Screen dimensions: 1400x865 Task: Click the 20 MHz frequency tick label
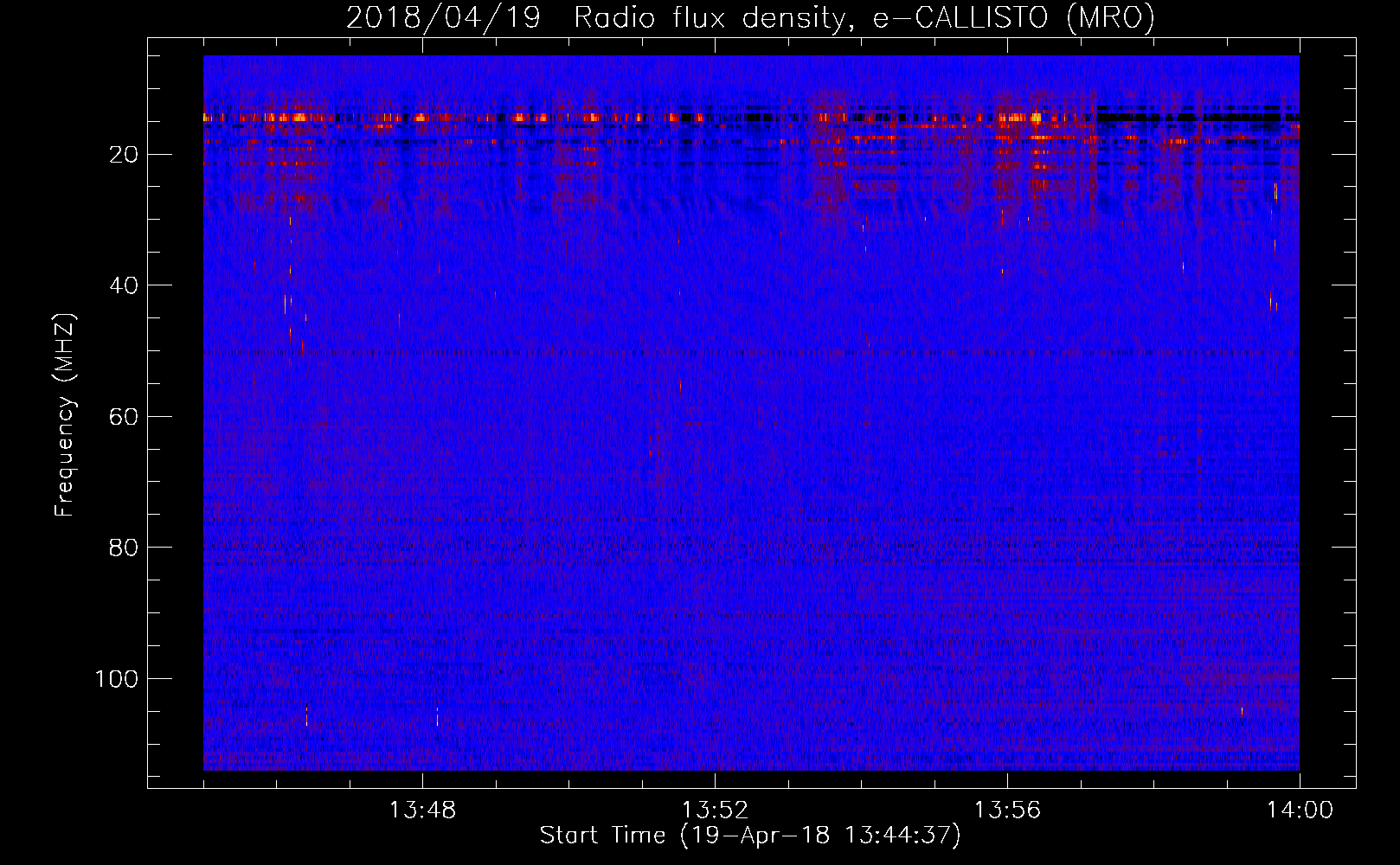[124, 155]
